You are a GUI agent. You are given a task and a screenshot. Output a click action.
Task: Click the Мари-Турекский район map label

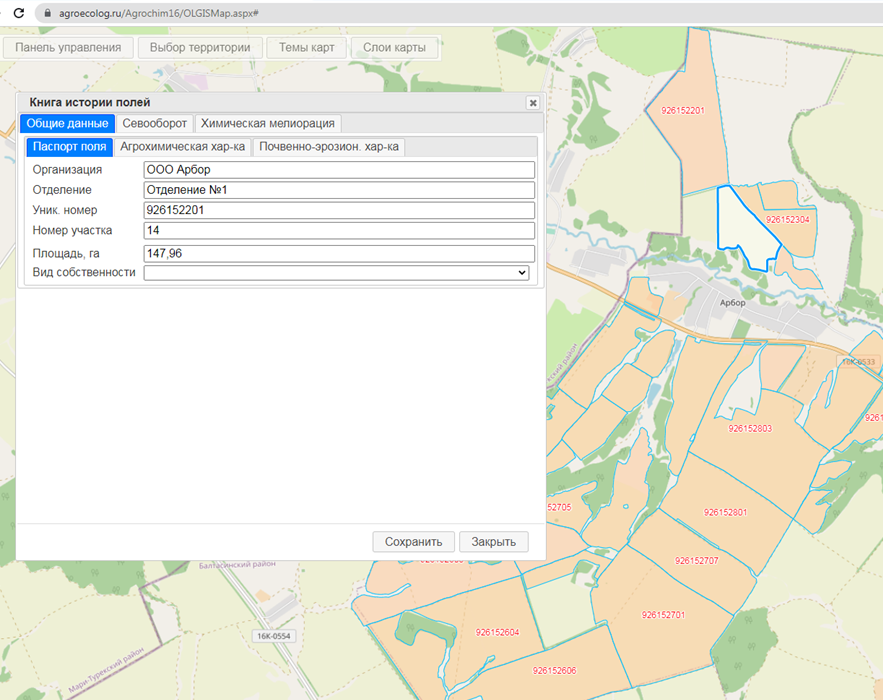[106, 670]
